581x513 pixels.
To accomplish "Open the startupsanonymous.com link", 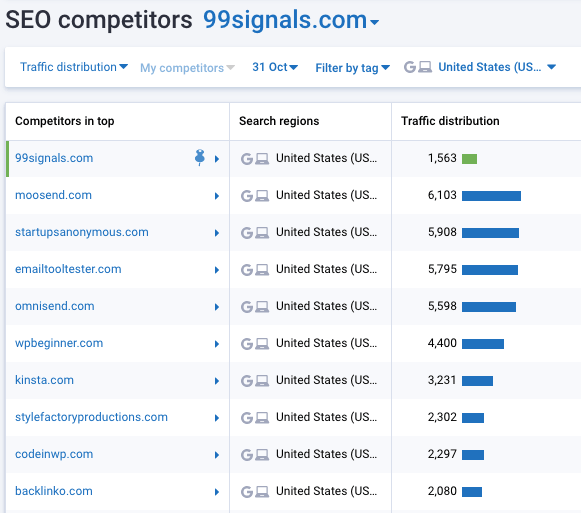I will [x=82, y=232].
